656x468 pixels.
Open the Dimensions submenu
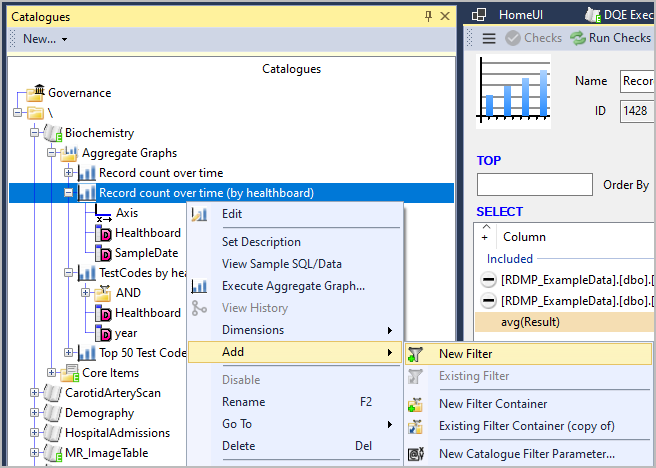pos(295,330)
